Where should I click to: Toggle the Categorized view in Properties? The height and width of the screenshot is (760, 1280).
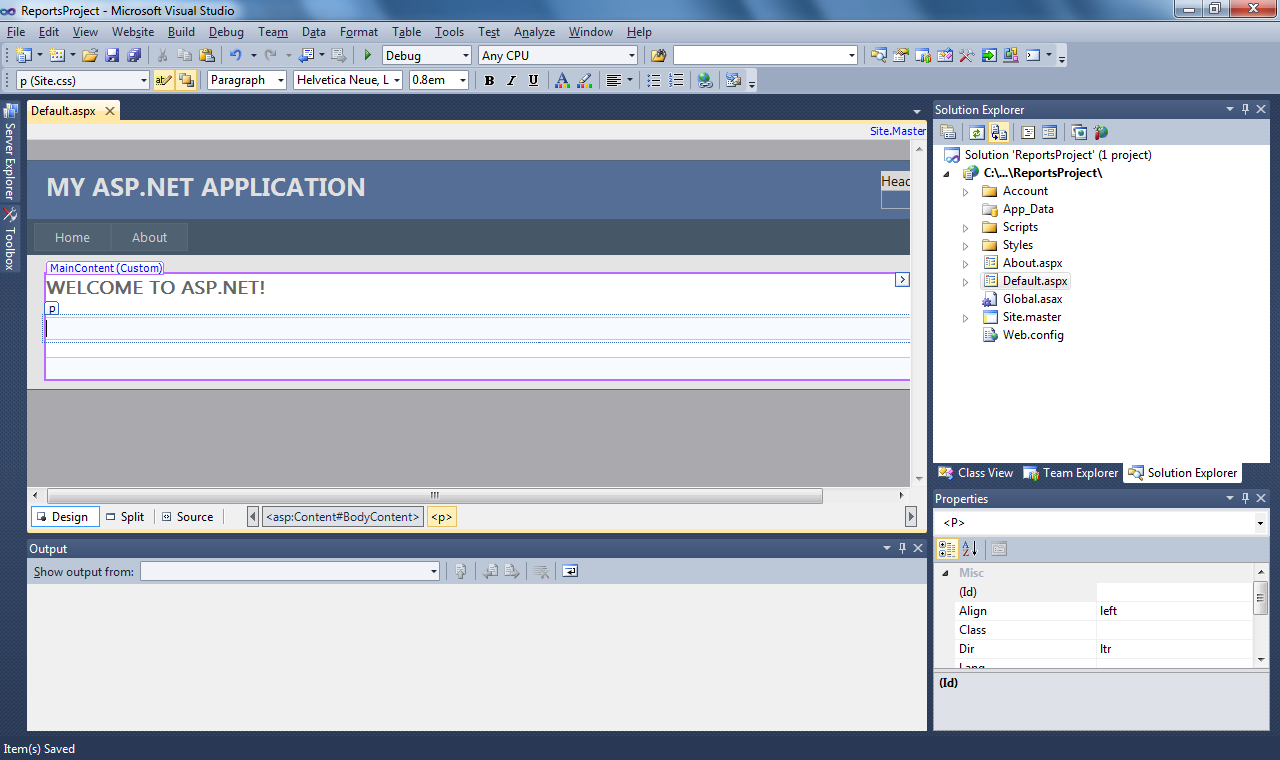pos(947,548)
